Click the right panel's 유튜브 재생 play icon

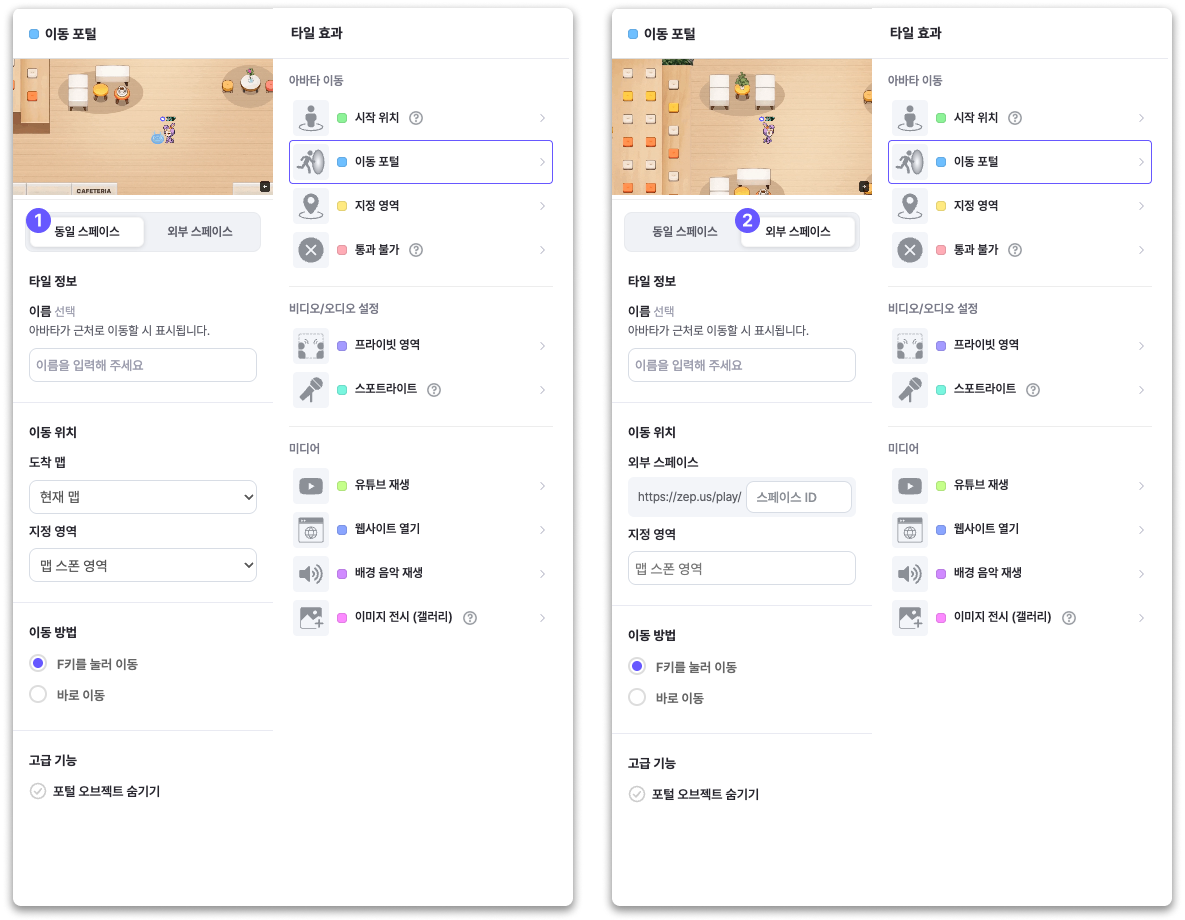click(910, 485)
